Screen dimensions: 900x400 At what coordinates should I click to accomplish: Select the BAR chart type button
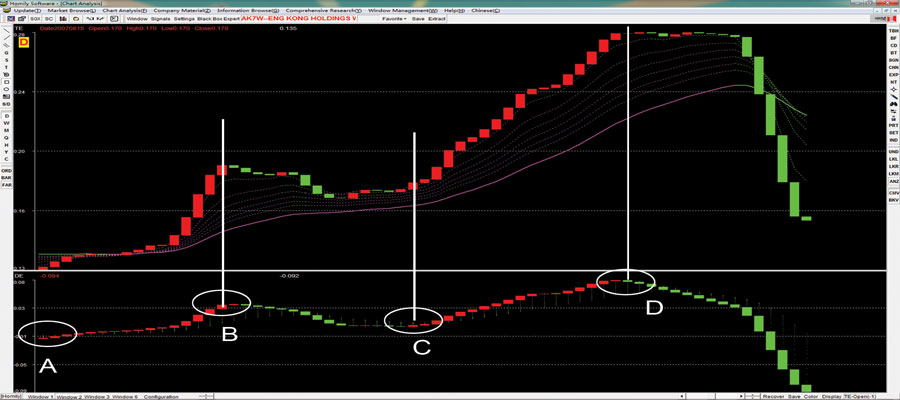click(x=6, y=177)
